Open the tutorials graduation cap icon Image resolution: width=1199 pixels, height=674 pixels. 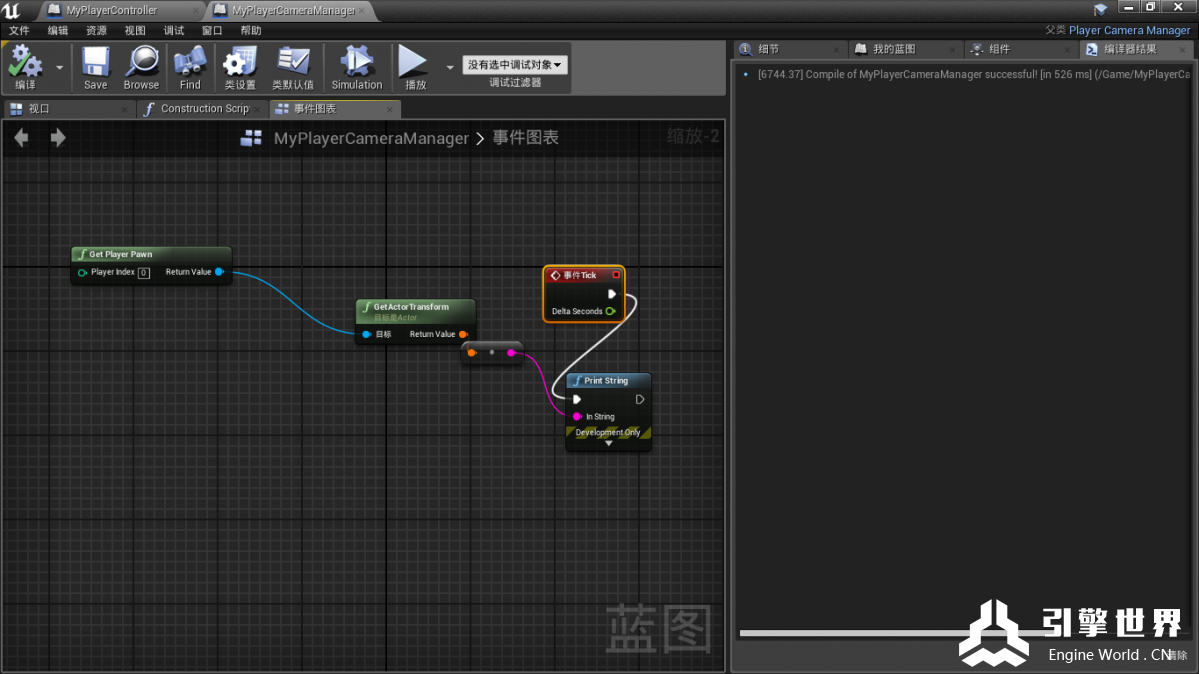(1100, 9)
